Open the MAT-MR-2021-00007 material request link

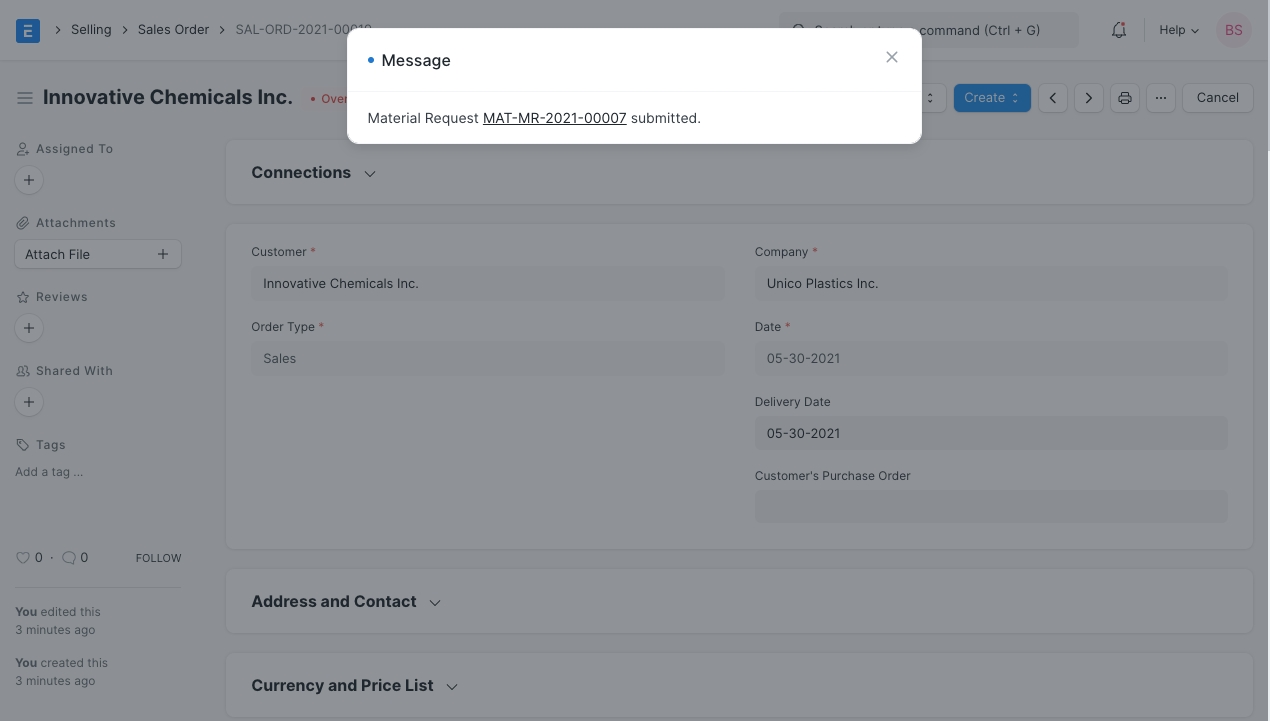pyautogui.click(x=554, y=118)
